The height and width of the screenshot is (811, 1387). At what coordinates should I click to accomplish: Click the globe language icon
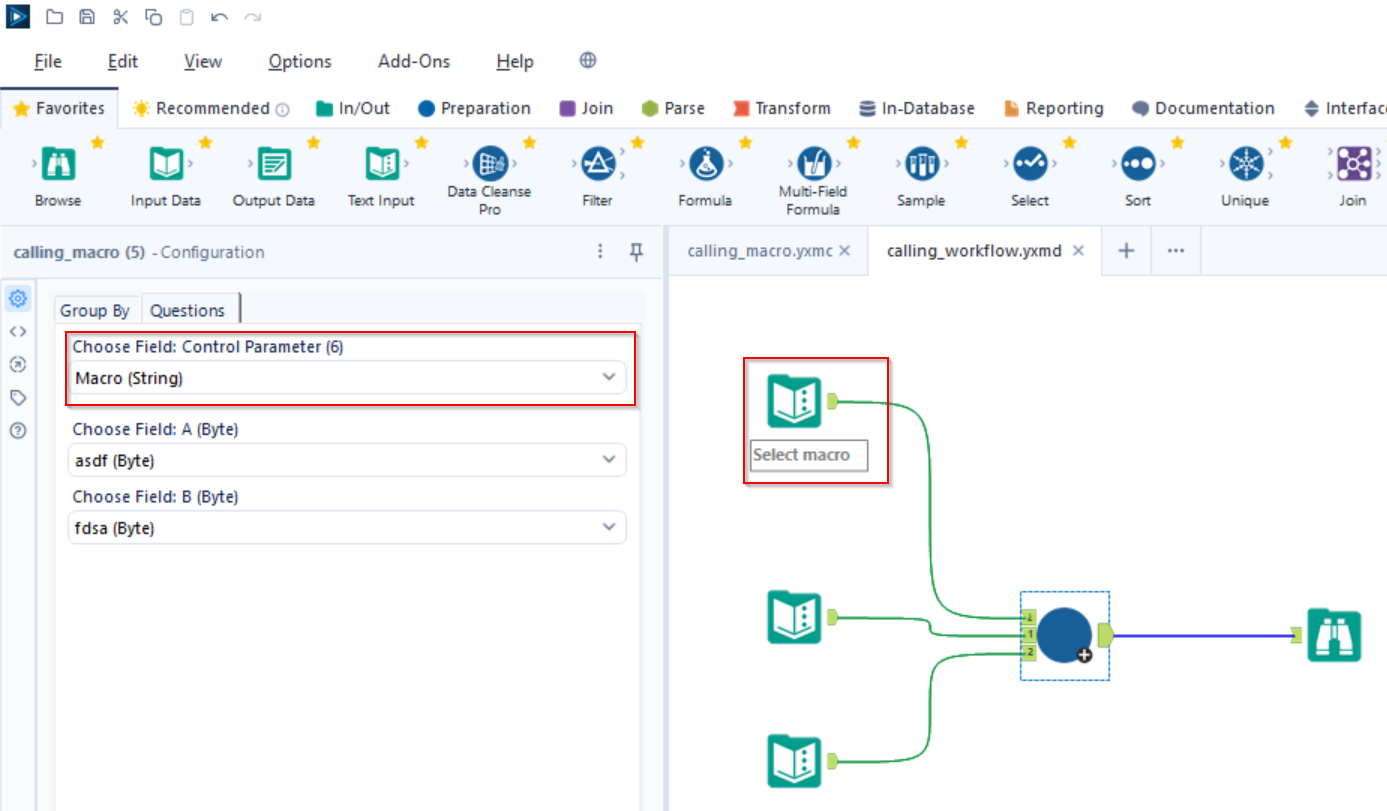click(x=588, y=60)
